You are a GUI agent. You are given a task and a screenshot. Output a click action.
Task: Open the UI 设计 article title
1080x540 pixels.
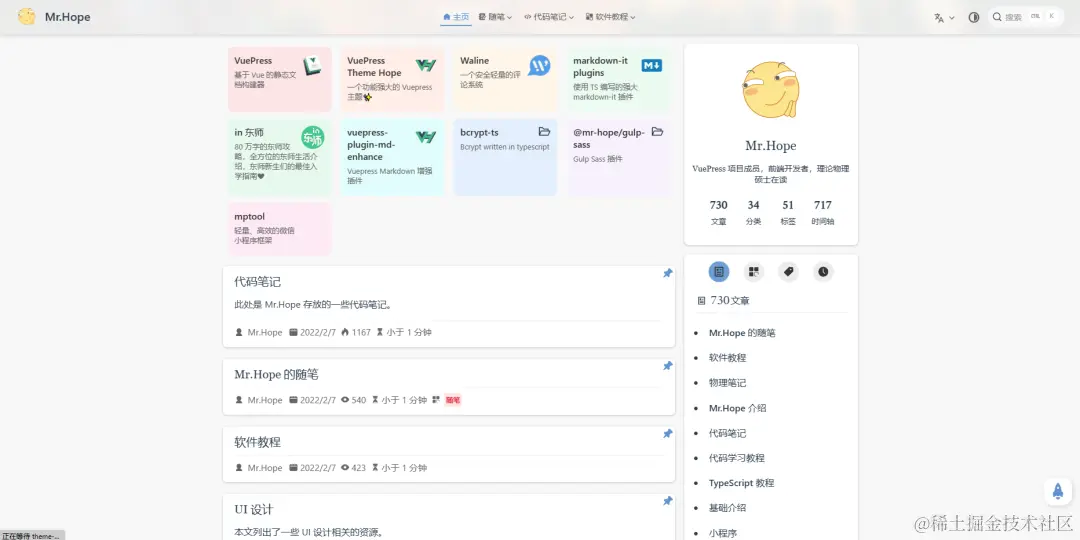coord(253,510)
